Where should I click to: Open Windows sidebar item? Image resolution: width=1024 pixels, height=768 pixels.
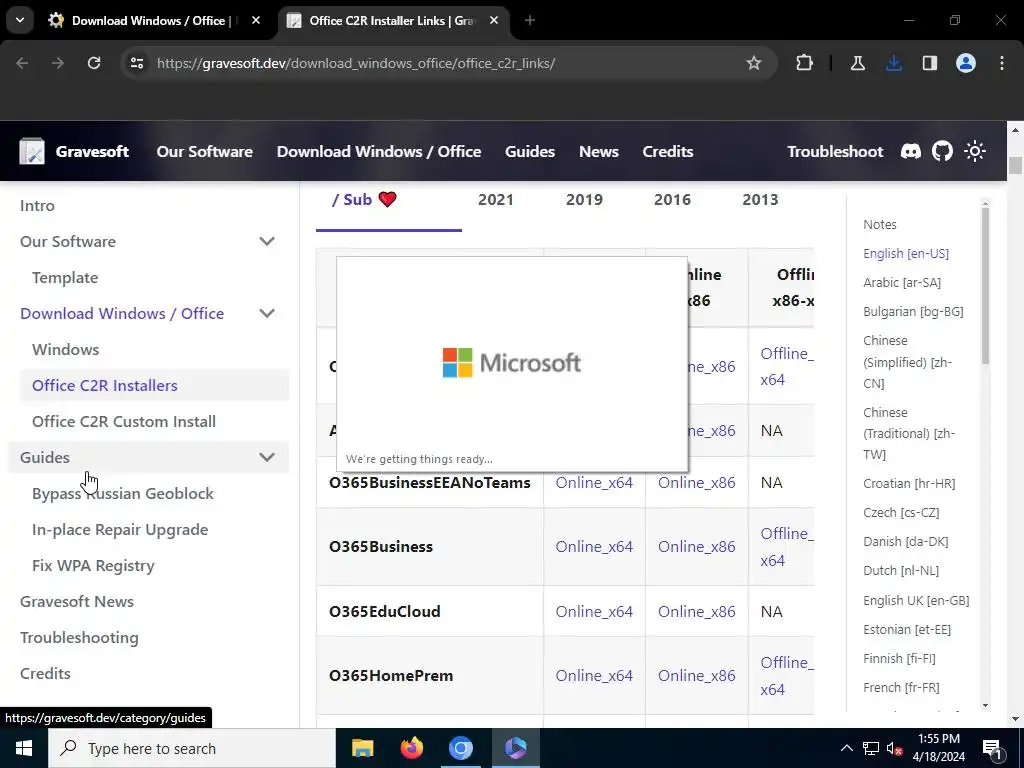[x=65, y=349]
